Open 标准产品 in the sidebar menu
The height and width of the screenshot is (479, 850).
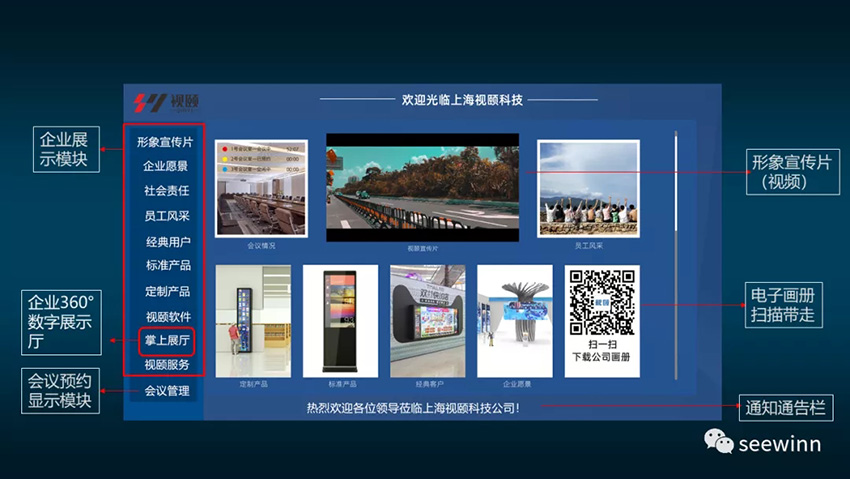(x=165, y=266)
